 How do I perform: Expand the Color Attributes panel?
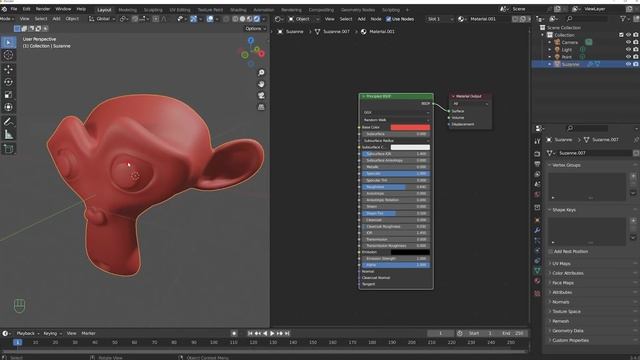(567, 273)
